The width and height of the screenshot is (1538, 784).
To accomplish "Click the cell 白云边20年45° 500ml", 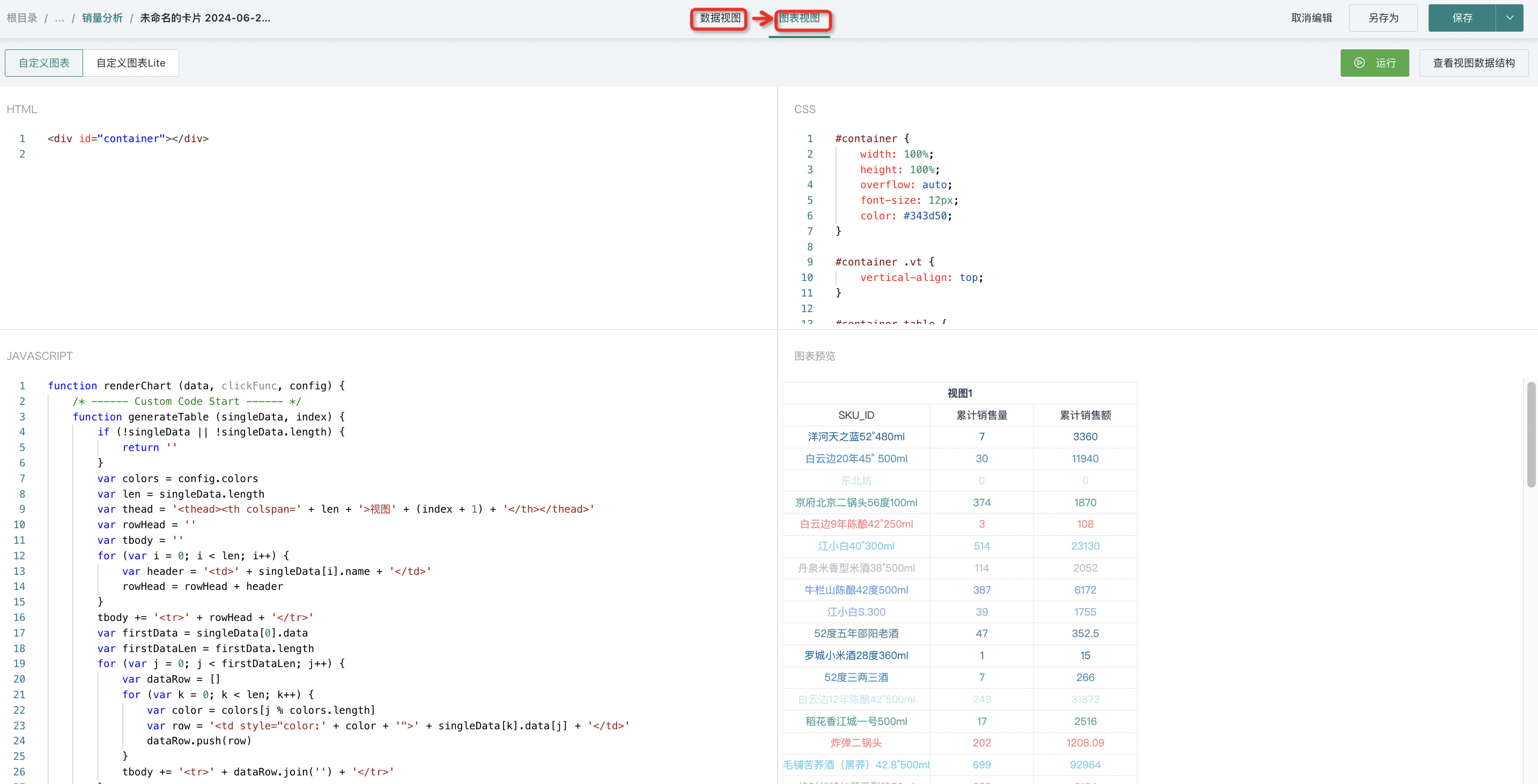I will click(x=855, y=458).
